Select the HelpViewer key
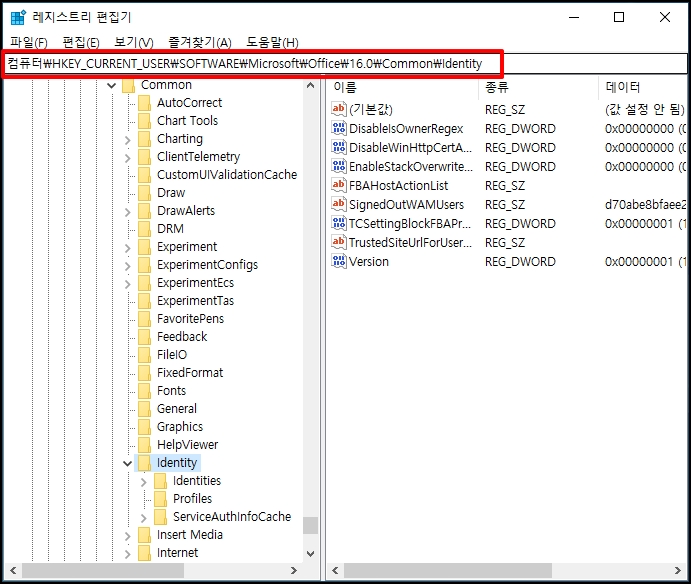Image resolution: width=691 pixels, height=584 pixels. click(x=187, y=445)
